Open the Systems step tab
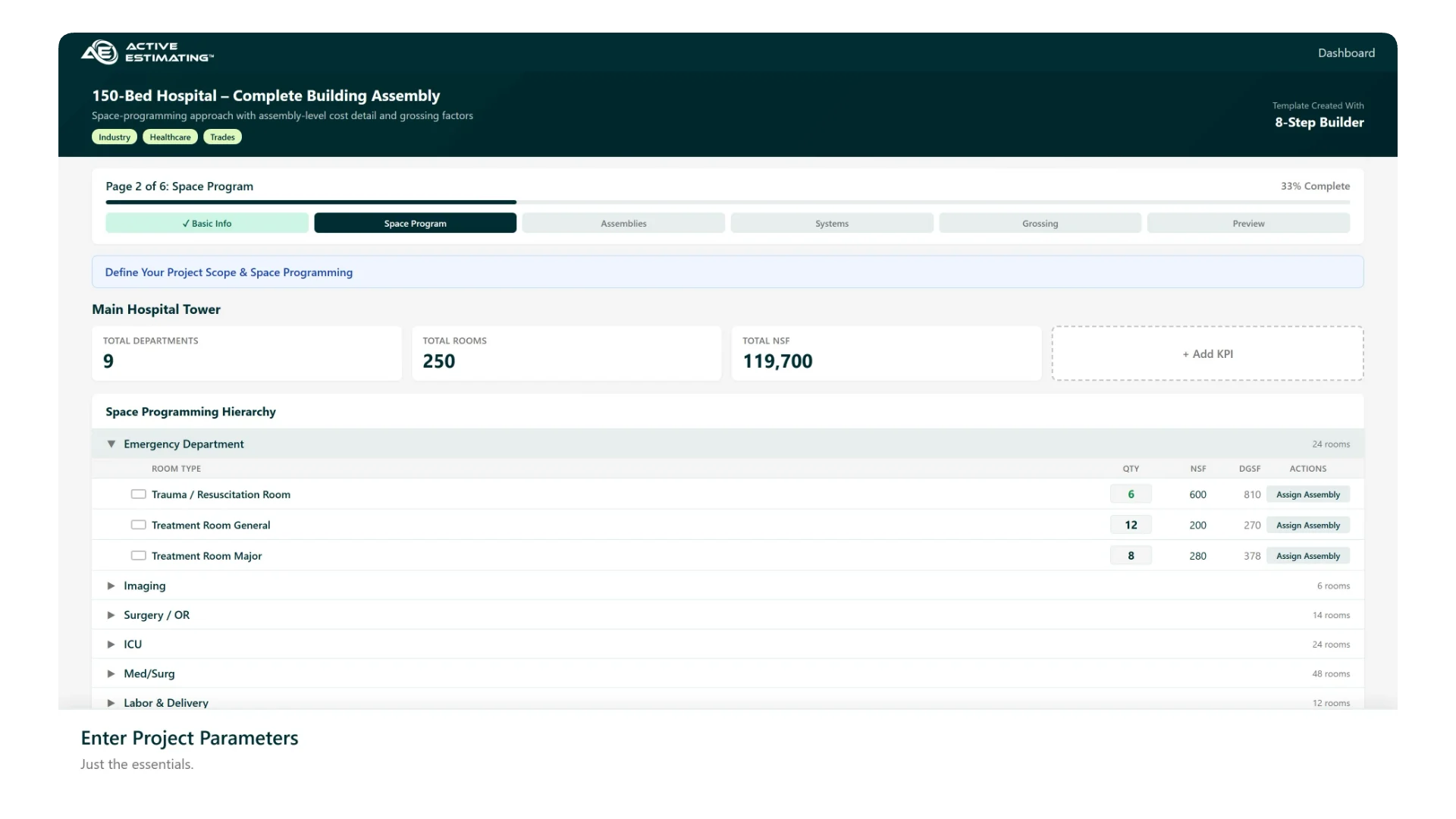 (832, 223)
